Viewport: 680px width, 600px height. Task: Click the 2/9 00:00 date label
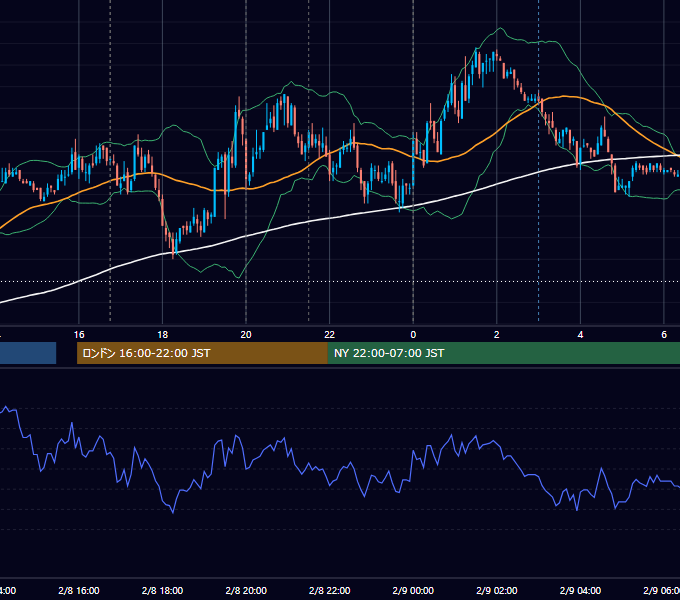(413, 590)
